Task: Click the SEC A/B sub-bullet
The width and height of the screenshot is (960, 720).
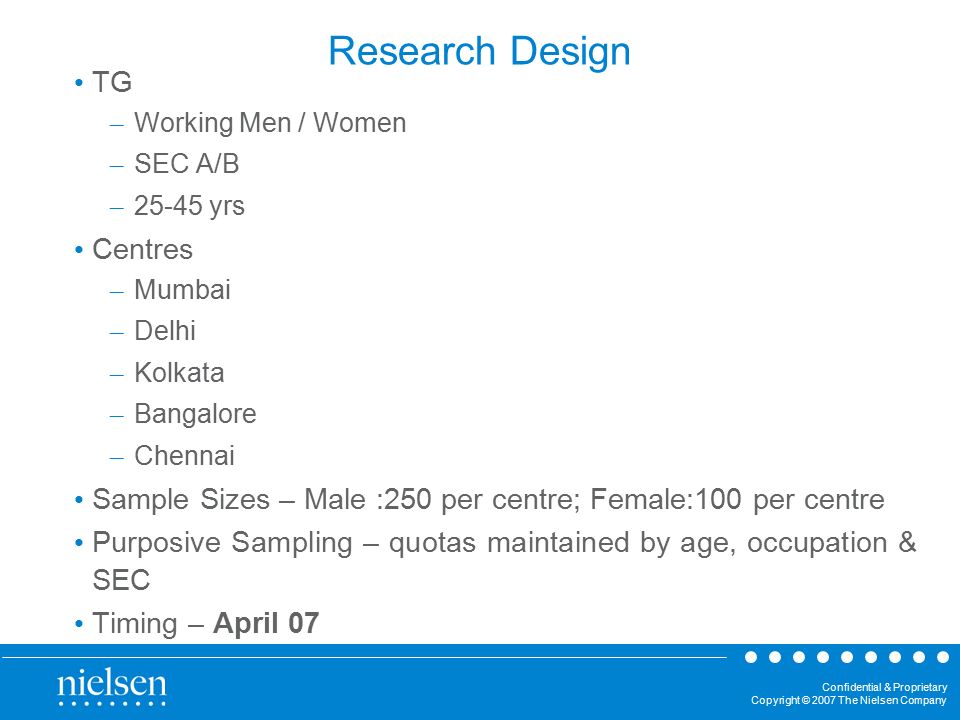Action: click(186, 163)
